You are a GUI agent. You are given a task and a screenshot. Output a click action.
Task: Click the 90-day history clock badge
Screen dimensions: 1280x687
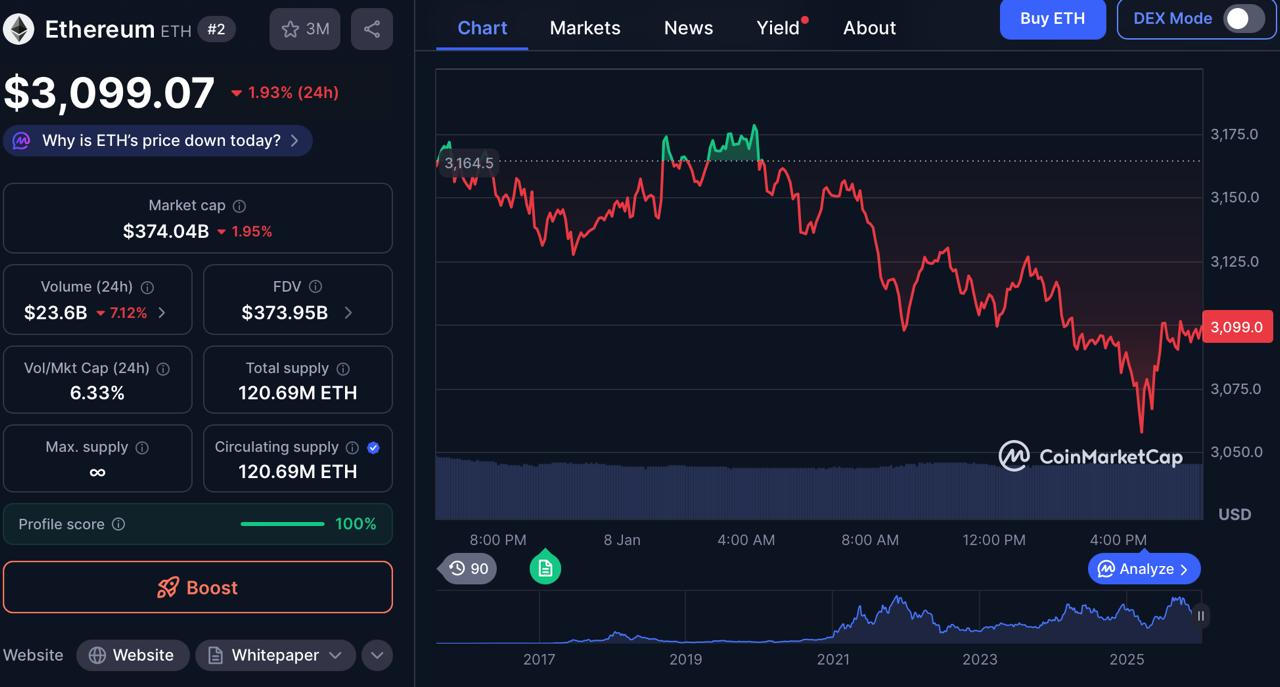466,568
